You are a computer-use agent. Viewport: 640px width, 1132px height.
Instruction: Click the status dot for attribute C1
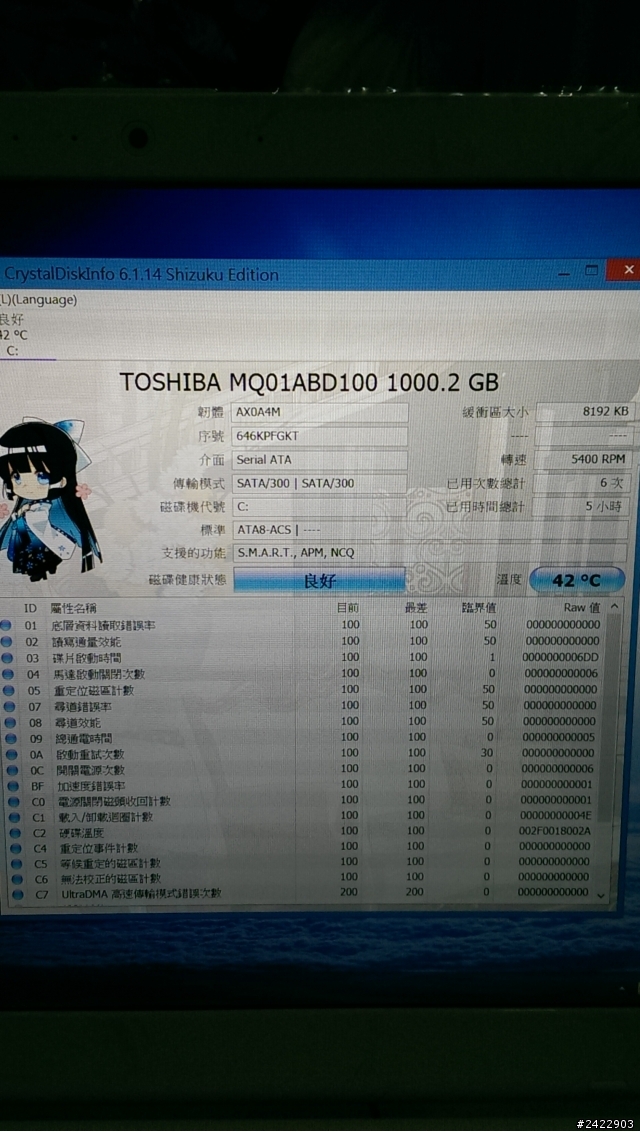click(12, 817)
